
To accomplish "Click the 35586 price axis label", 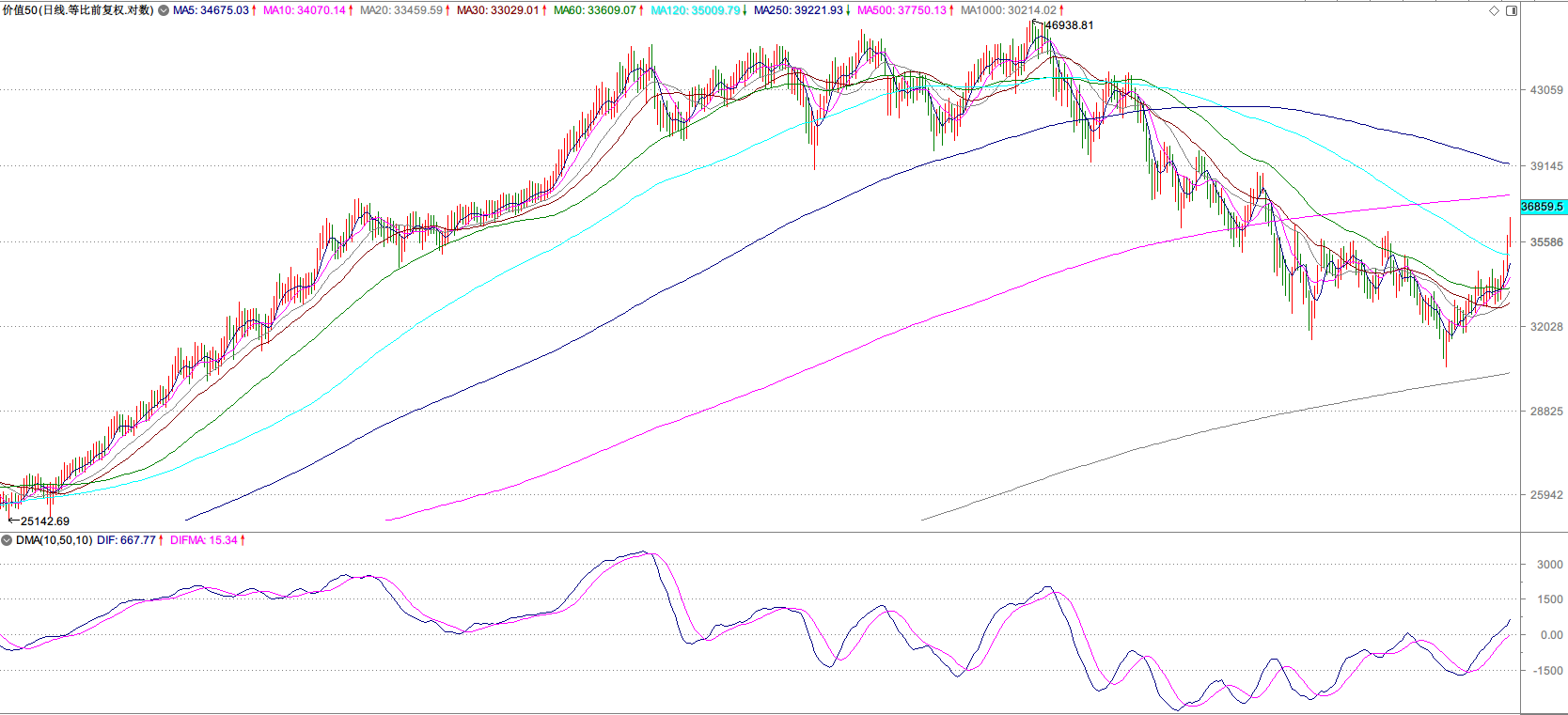I will point(1546,242).
